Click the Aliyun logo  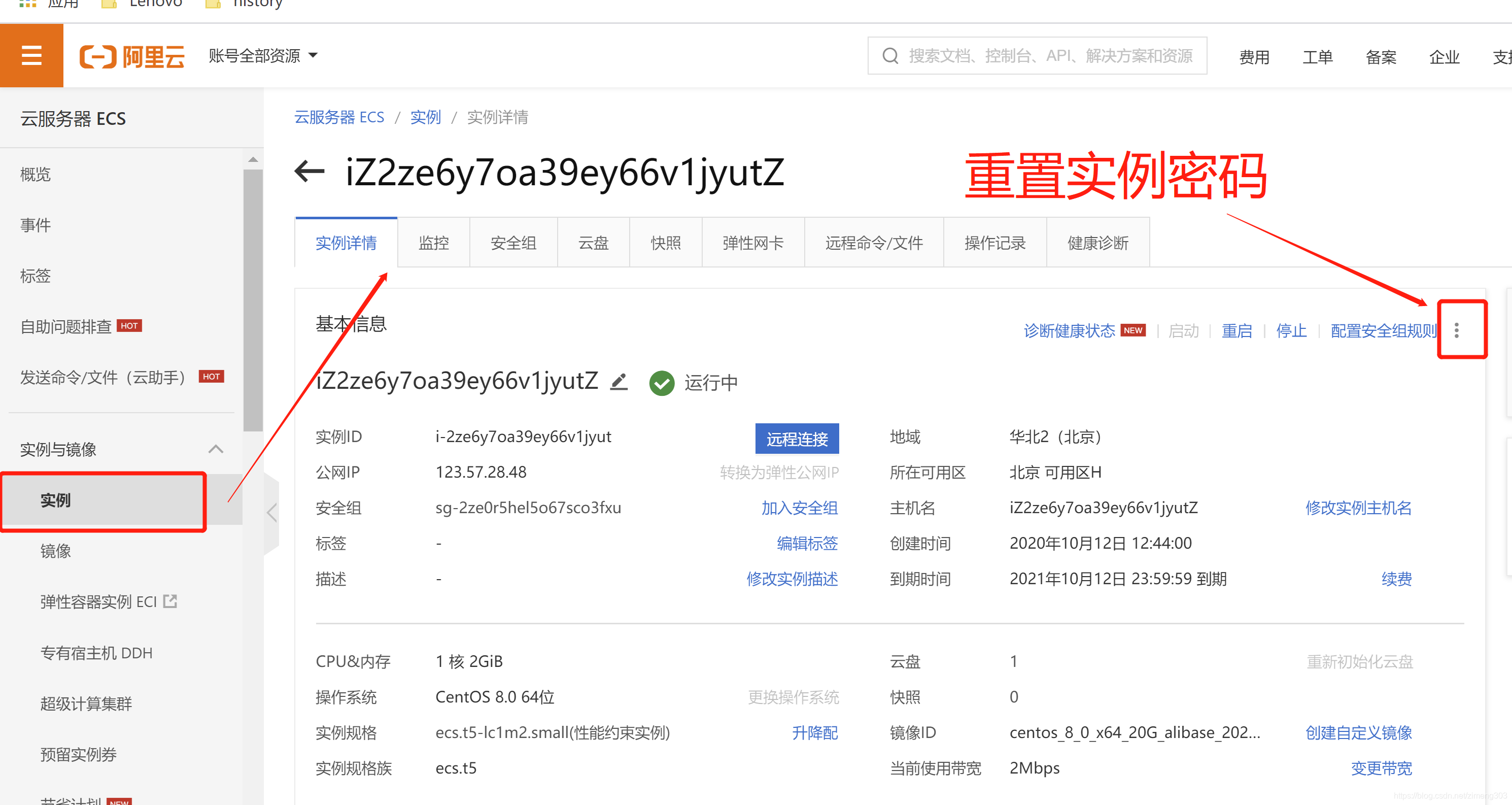132,57
